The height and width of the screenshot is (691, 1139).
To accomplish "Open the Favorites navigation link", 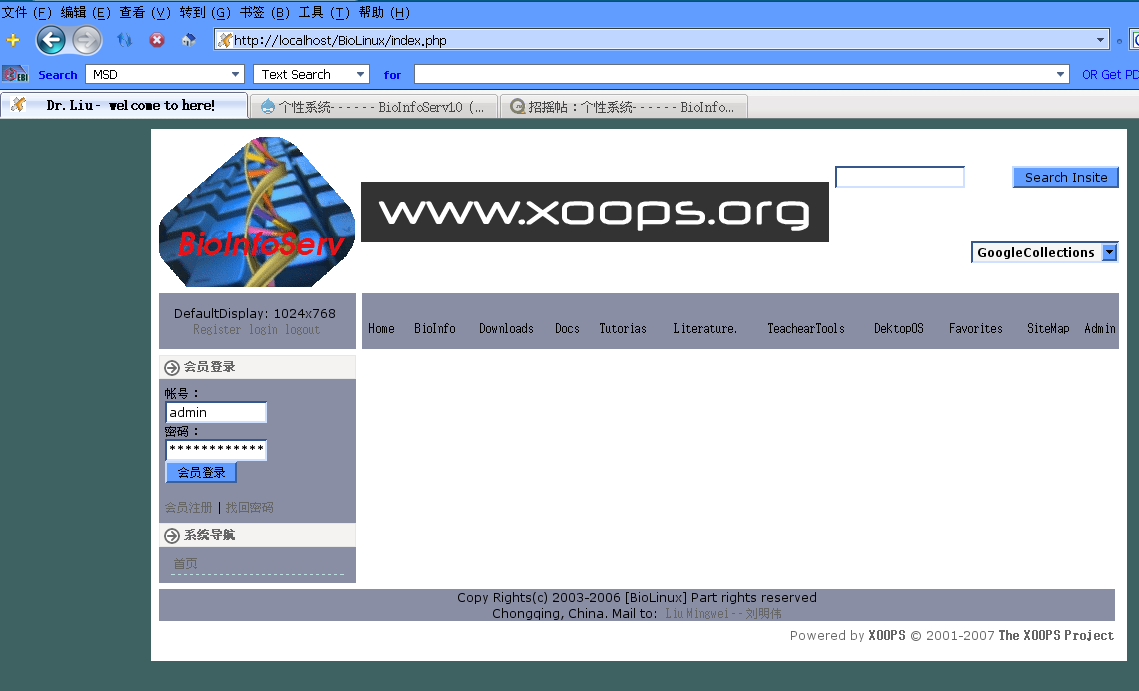I will (x=976, y=328).
